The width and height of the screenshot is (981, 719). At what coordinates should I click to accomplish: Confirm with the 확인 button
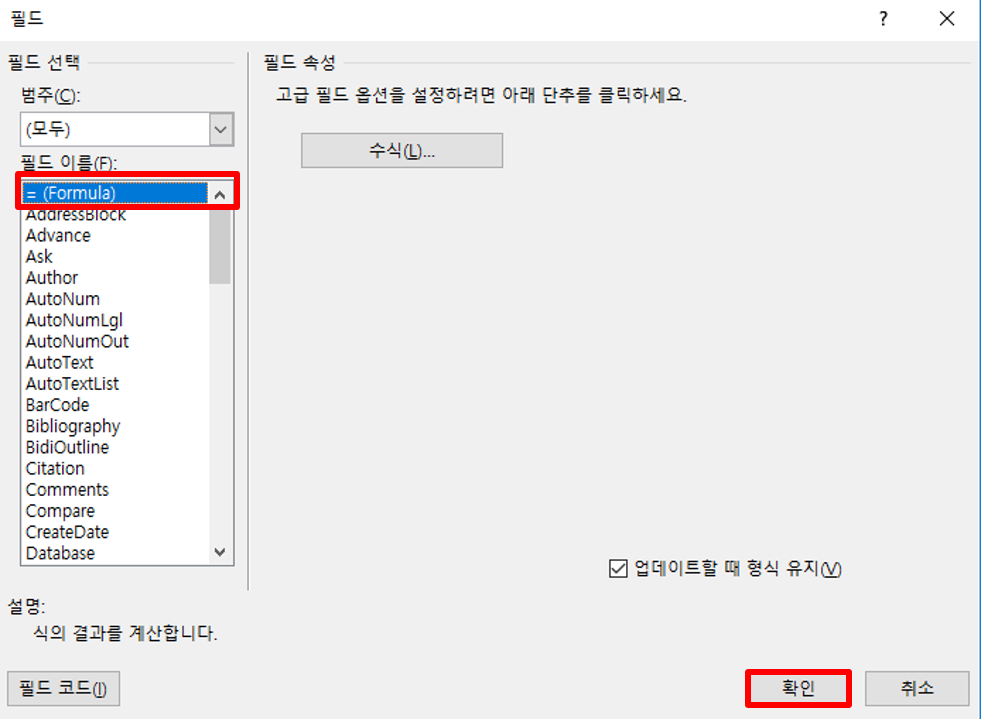coord(798,688)
